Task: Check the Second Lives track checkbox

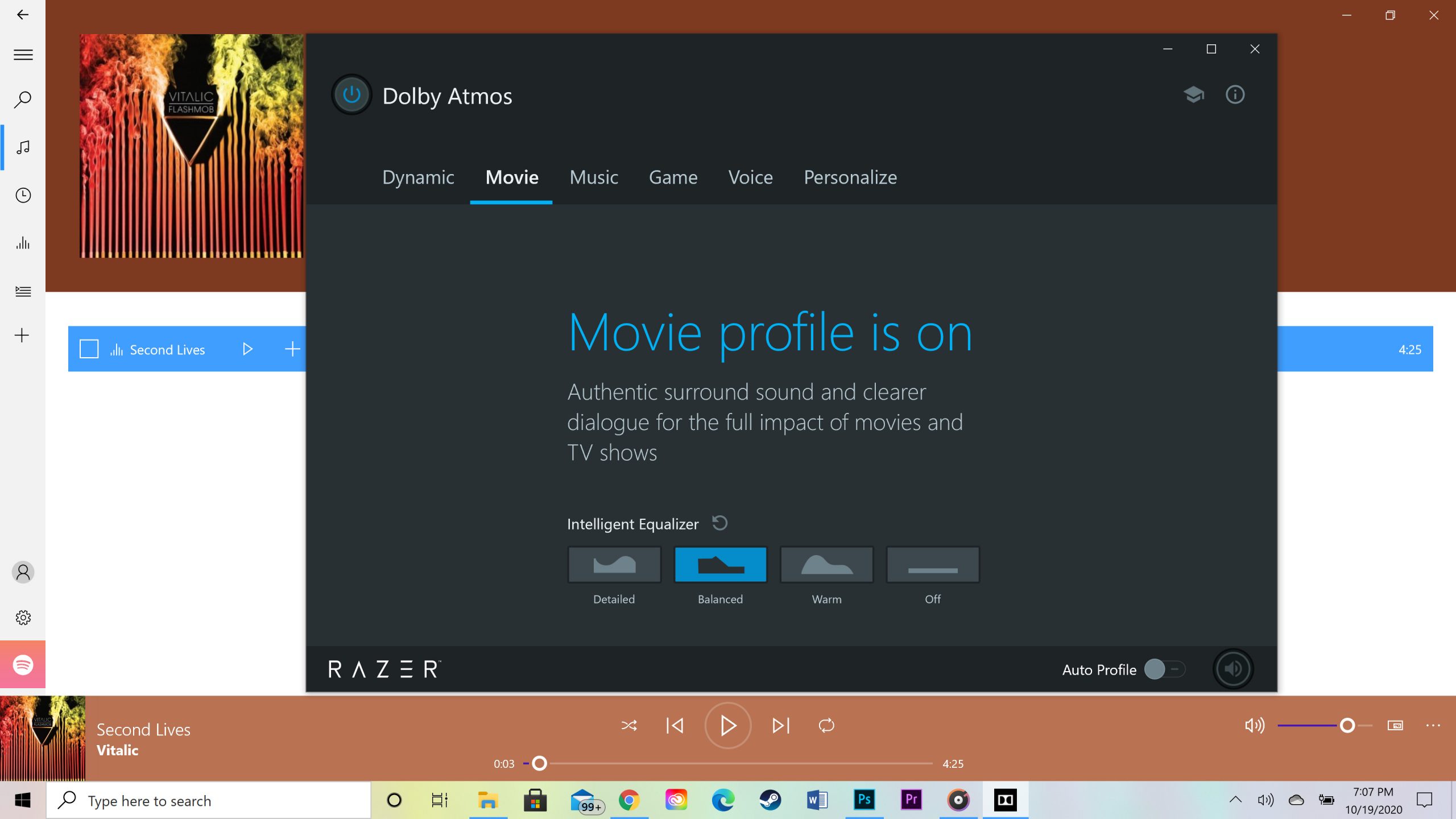Action: click(x=89, y=349)
